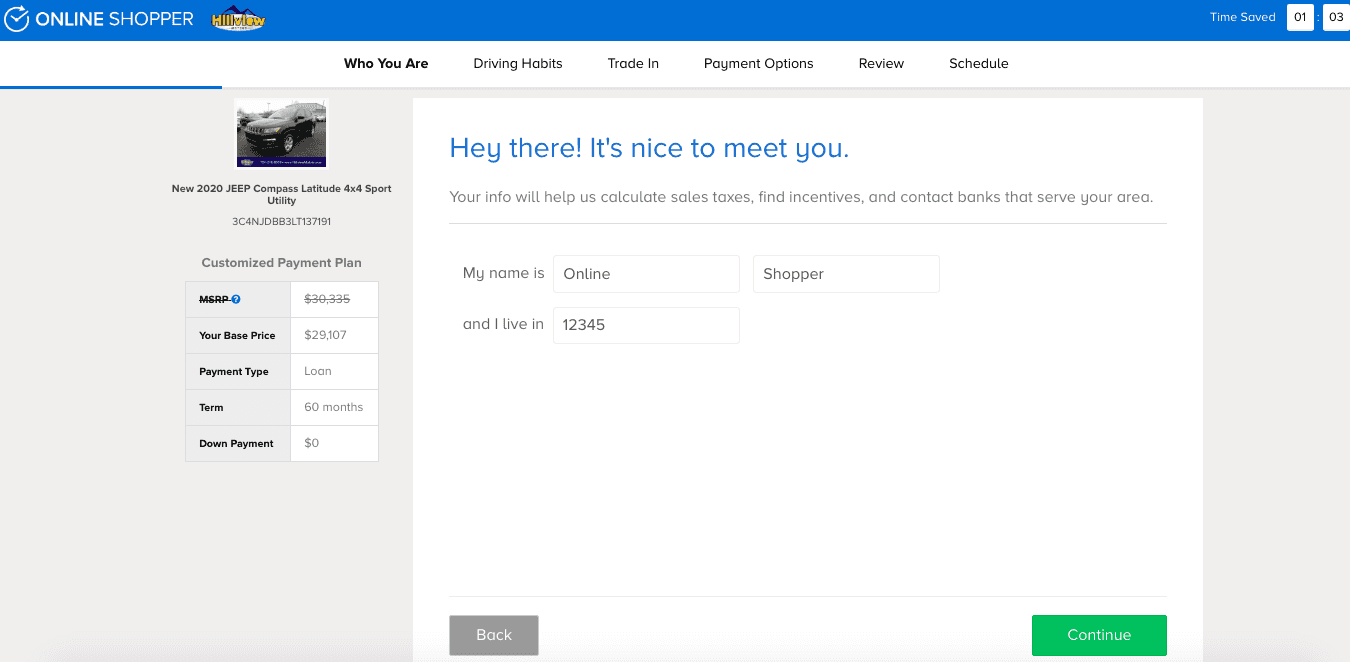
Task: Select the ZIP code field showing 12345
Action: tap(646, 325)
